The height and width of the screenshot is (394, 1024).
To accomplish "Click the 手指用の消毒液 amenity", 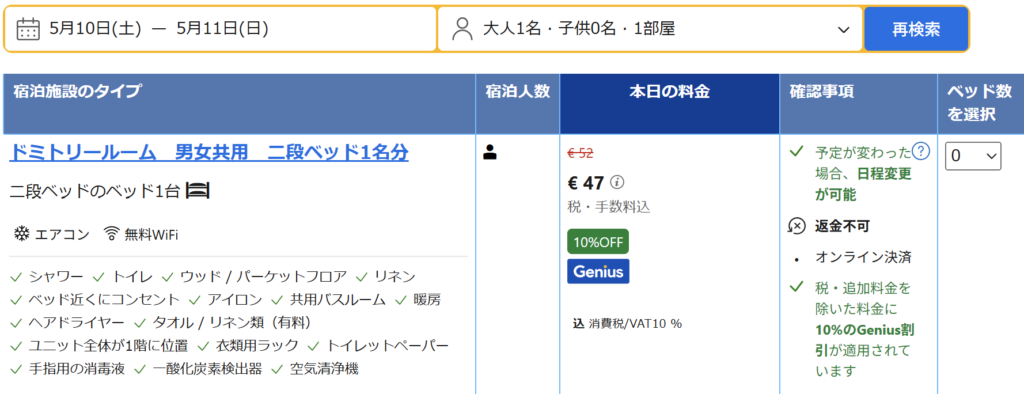I will [x=76, y=369].
